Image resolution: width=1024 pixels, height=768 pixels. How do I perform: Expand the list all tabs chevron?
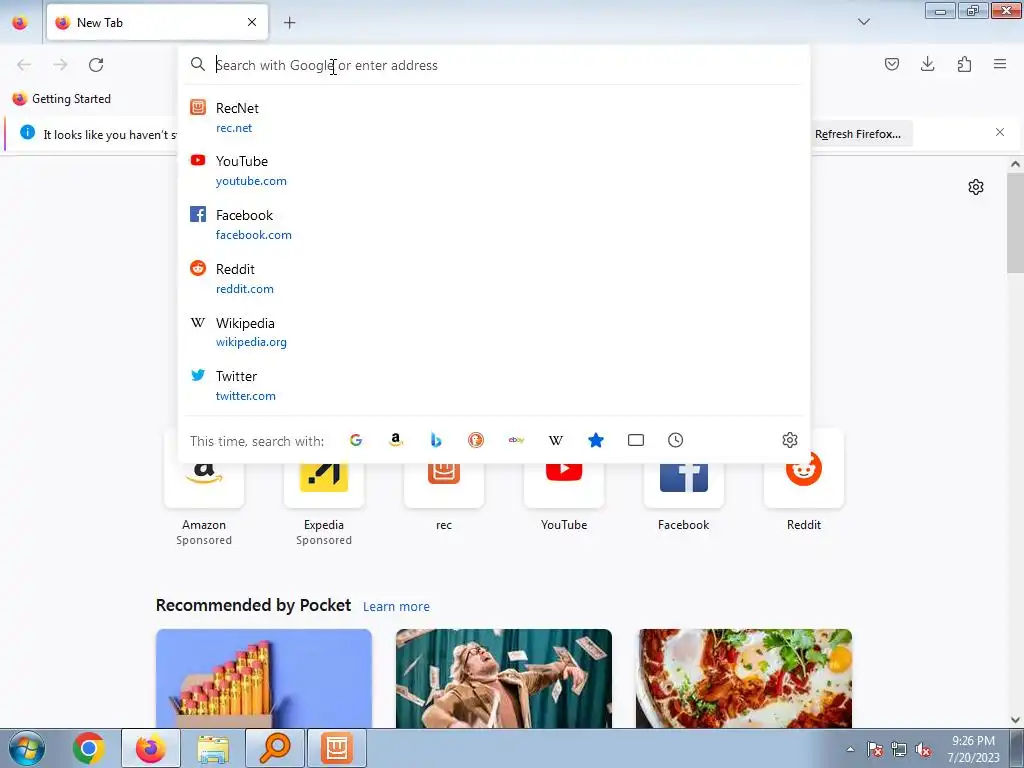(x=863, y=22)
